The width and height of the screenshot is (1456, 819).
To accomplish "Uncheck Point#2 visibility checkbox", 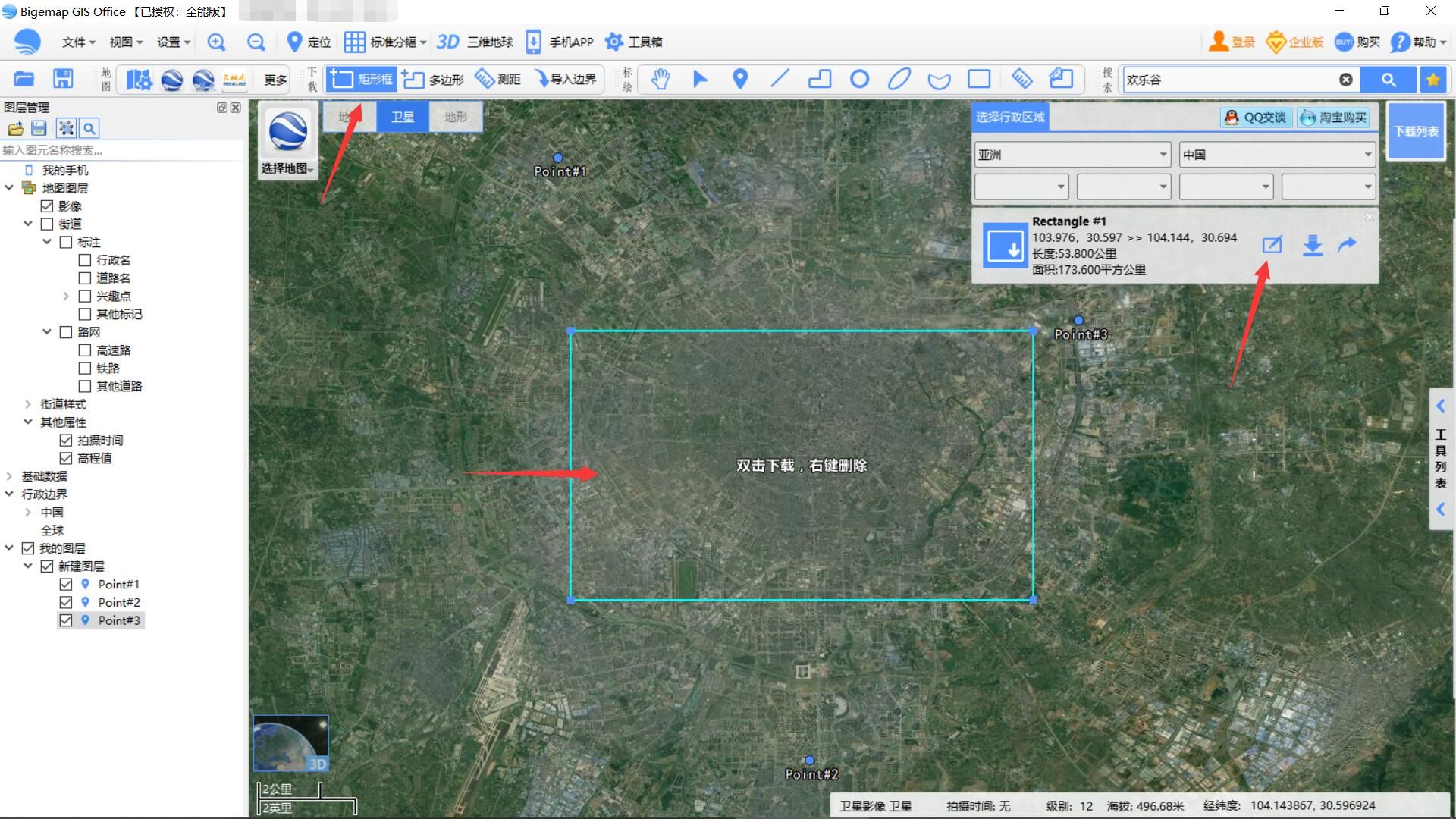I will (66, 602).
